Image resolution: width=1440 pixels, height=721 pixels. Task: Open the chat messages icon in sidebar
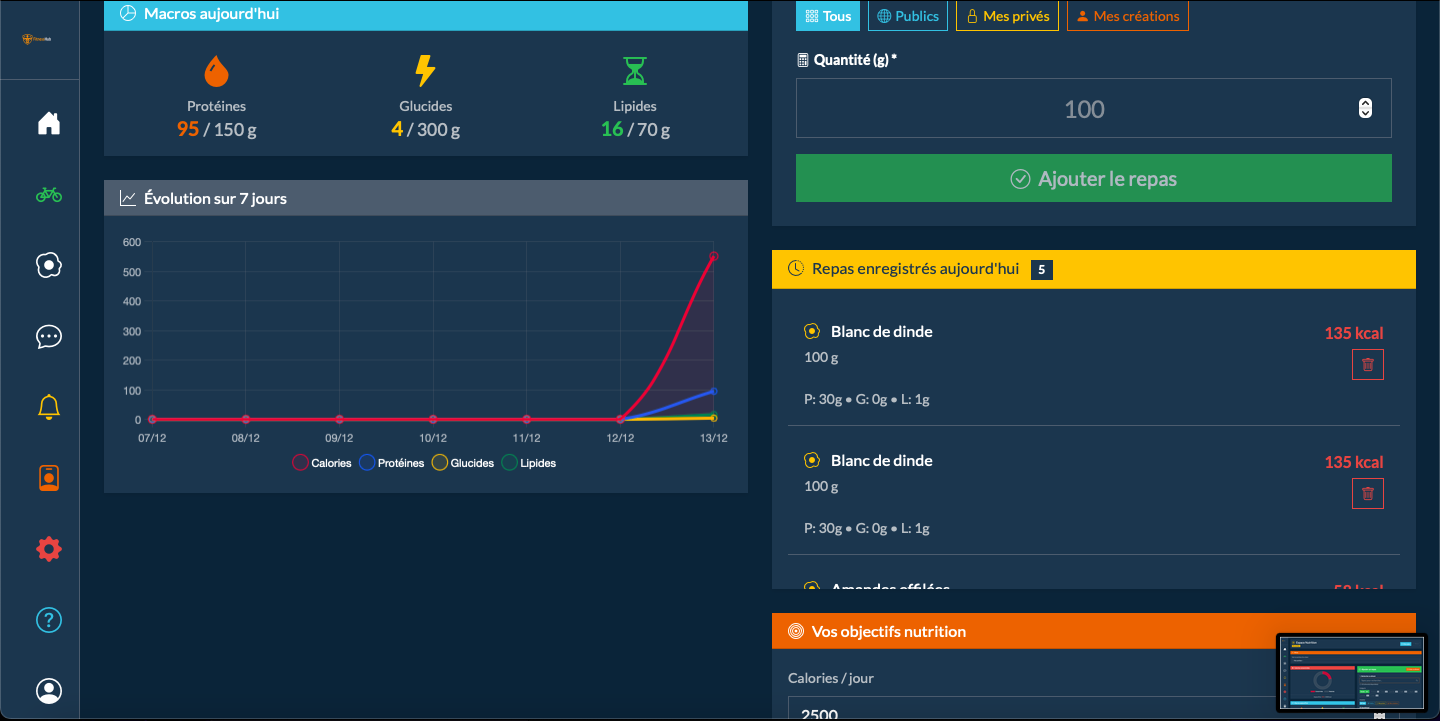[x=49, y=336]
